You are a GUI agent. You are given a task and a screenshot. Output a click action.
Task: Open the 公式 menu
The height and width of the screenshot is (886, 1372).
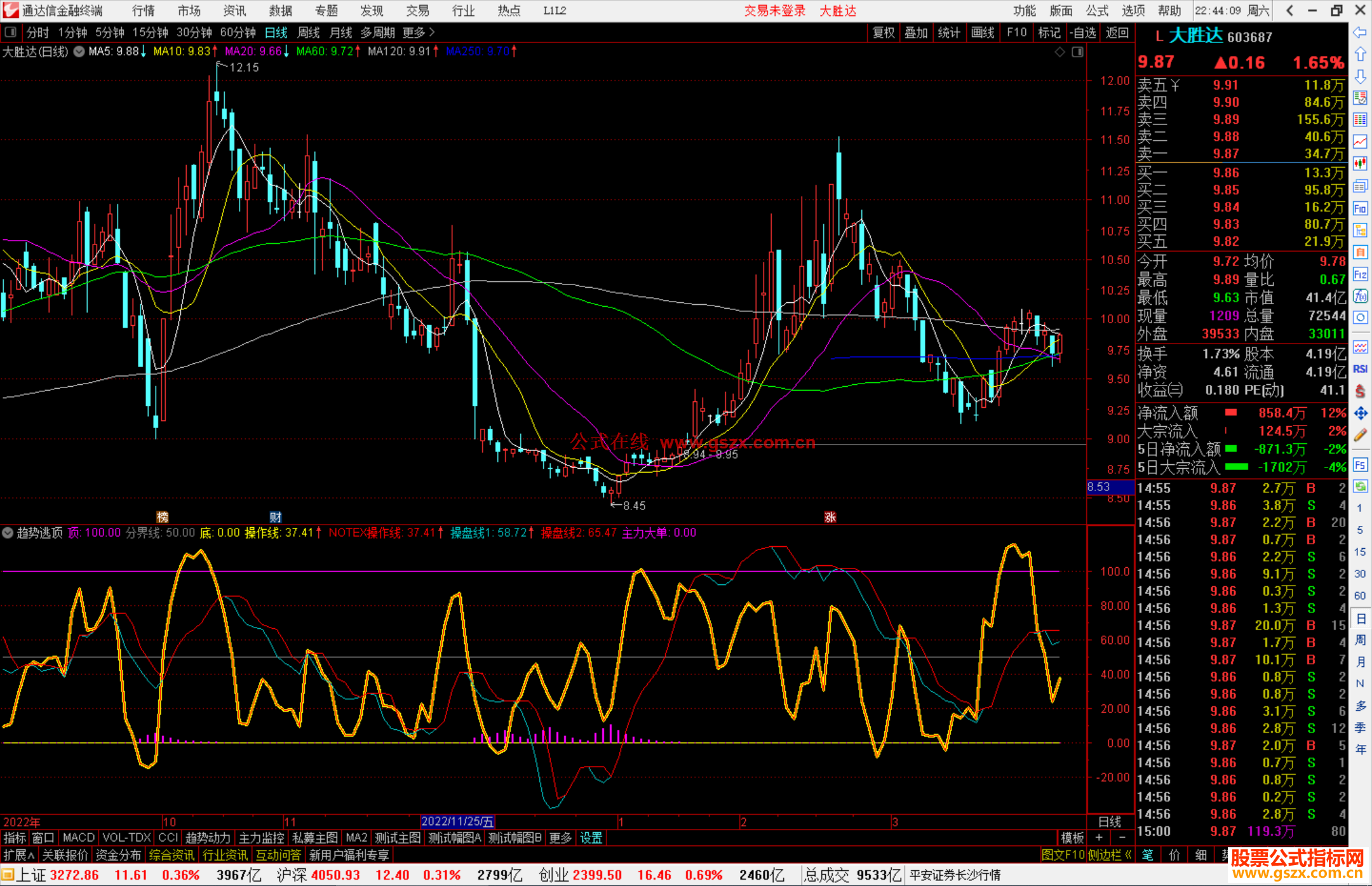(1096, 11)
